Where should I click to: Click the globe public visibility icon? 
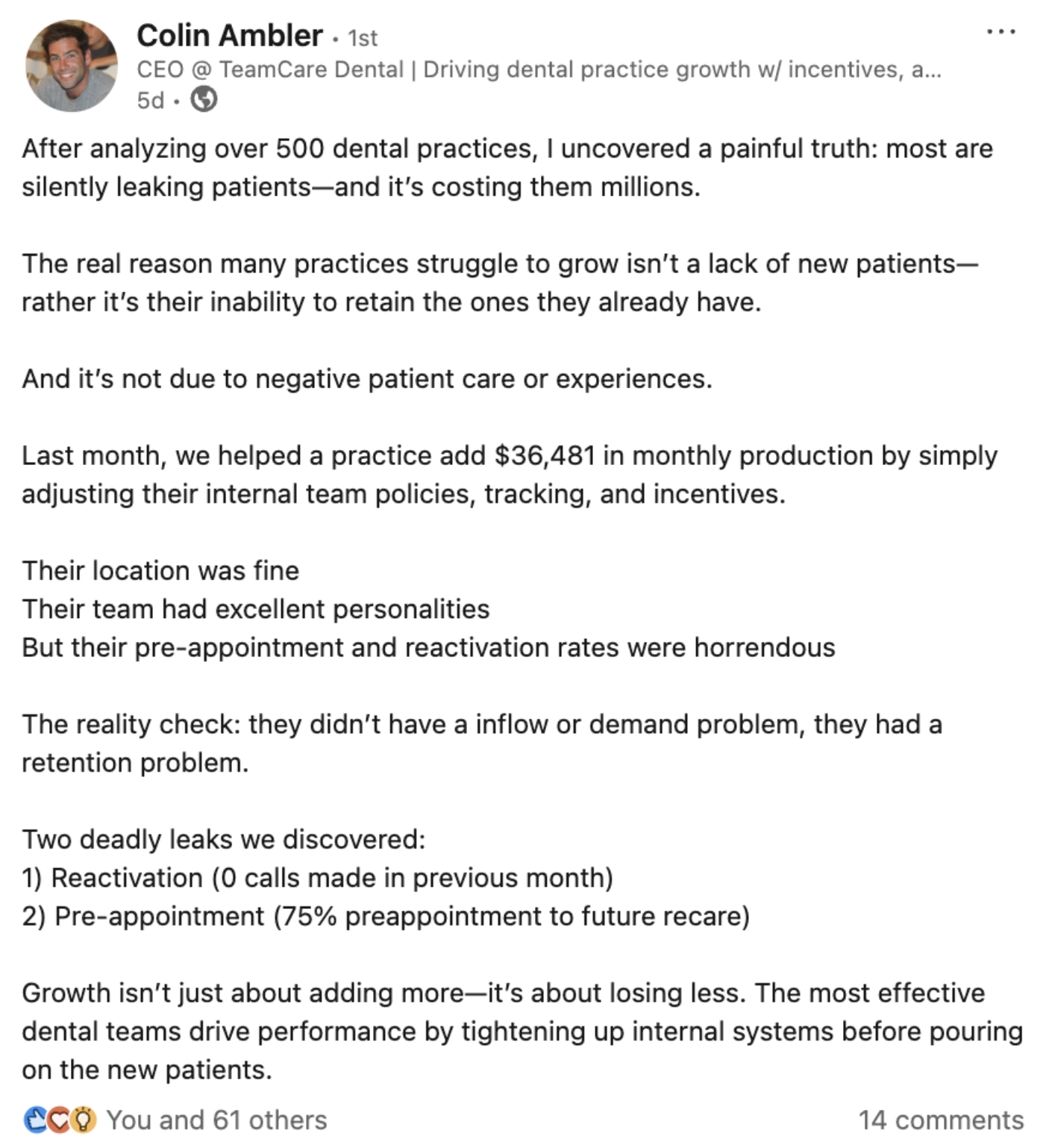pos(204,99)
